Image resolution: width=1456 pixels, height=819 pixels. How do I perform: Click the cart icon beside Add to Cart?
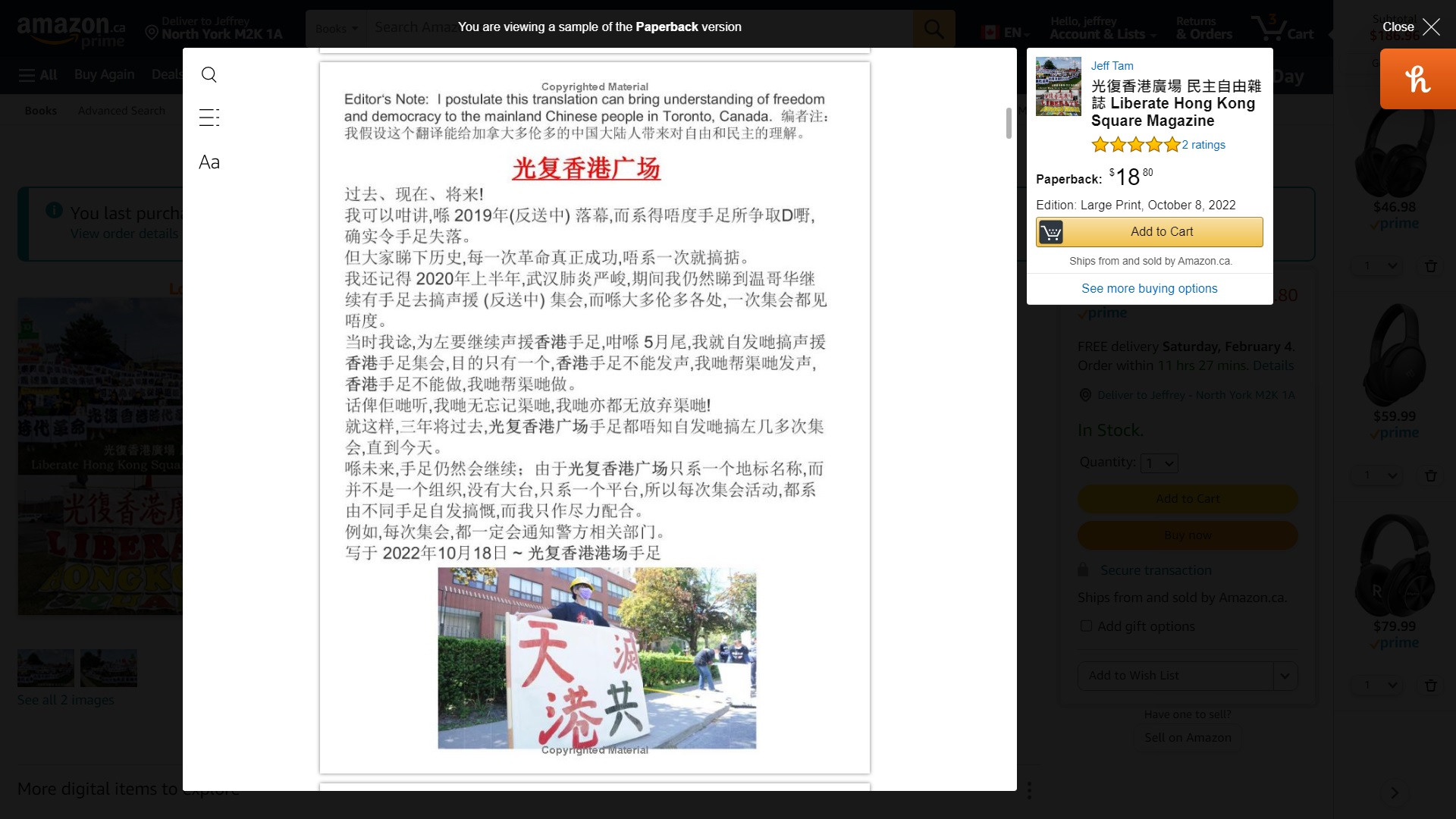click(x=1051, y=232)
